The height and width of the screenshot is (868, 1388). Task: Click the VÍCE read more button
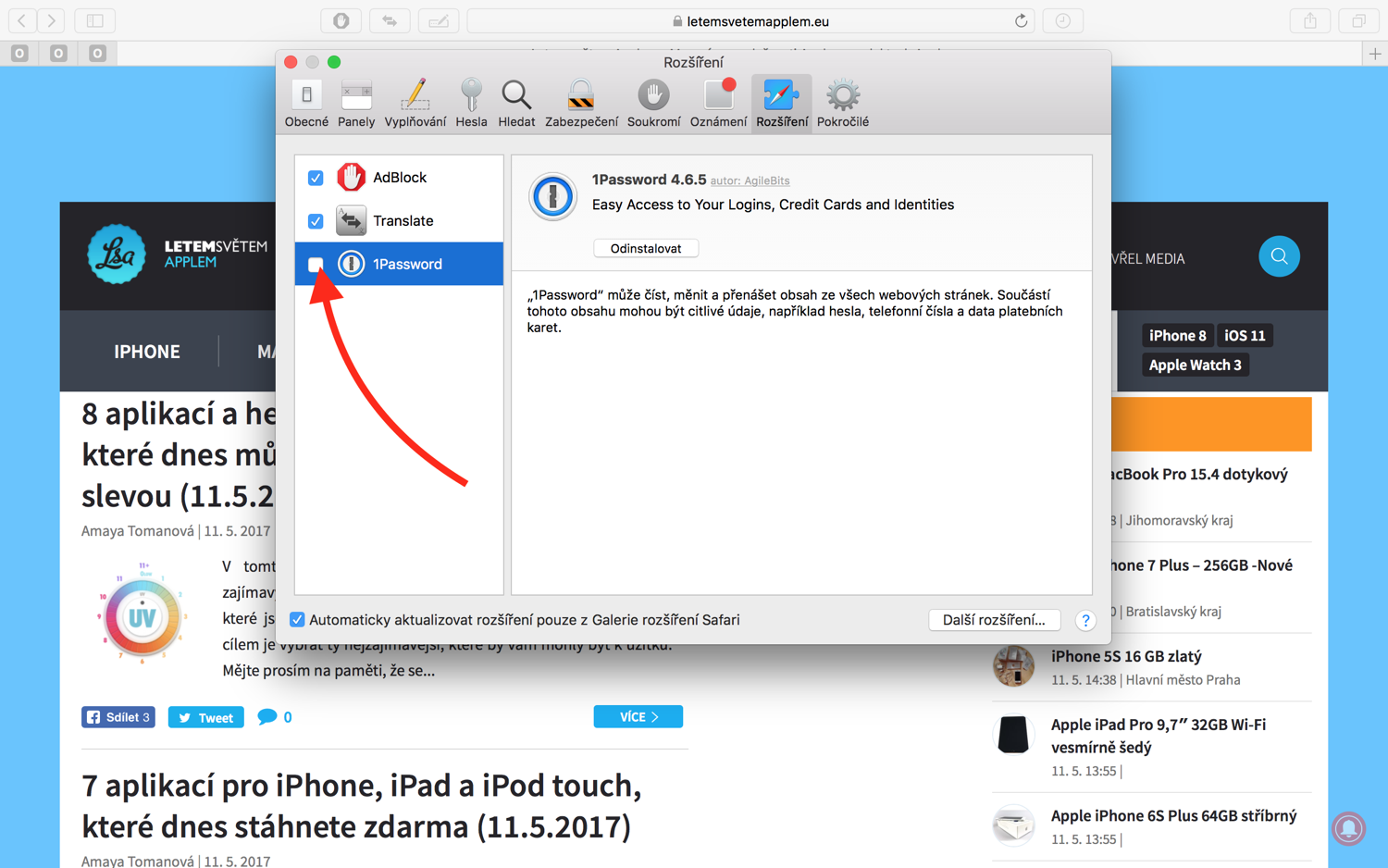pos(638,716)
